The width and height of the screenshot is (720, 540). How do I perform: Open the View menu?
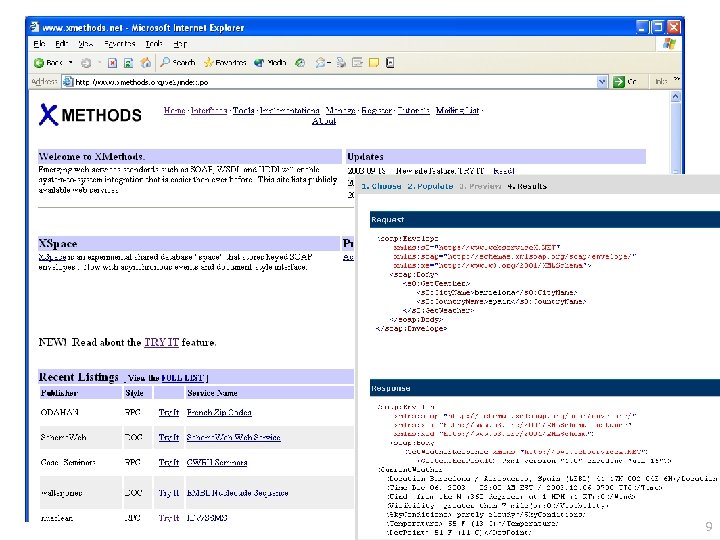85,44
